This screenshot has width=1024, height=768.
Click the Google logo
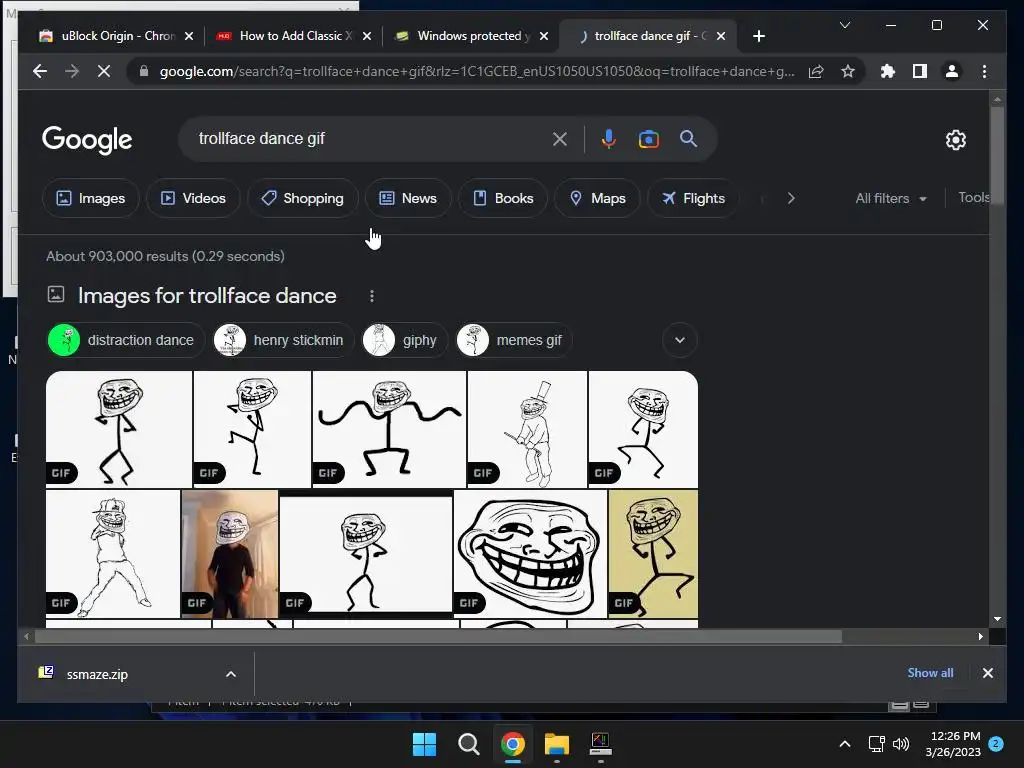pos(87,139)
